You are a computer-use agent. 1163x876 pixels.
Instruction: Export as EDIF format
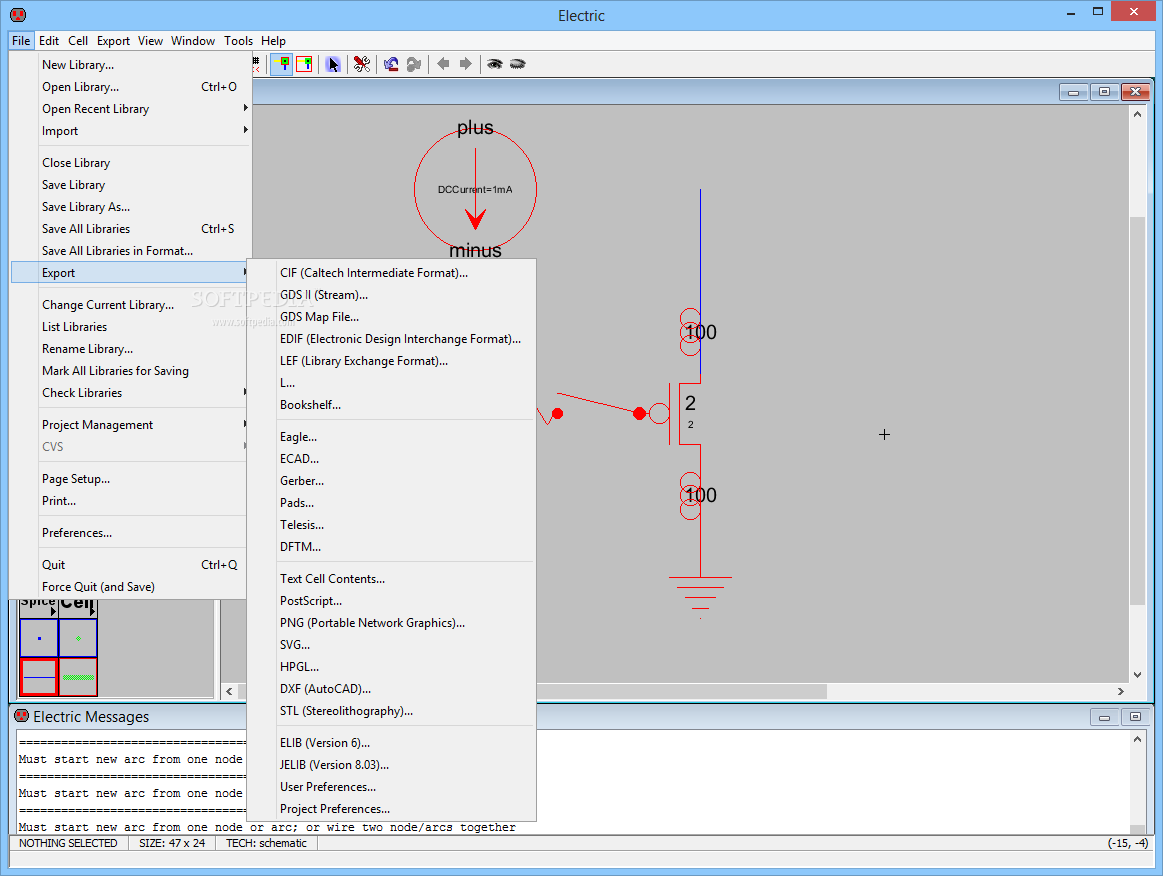tap(391, 338)
